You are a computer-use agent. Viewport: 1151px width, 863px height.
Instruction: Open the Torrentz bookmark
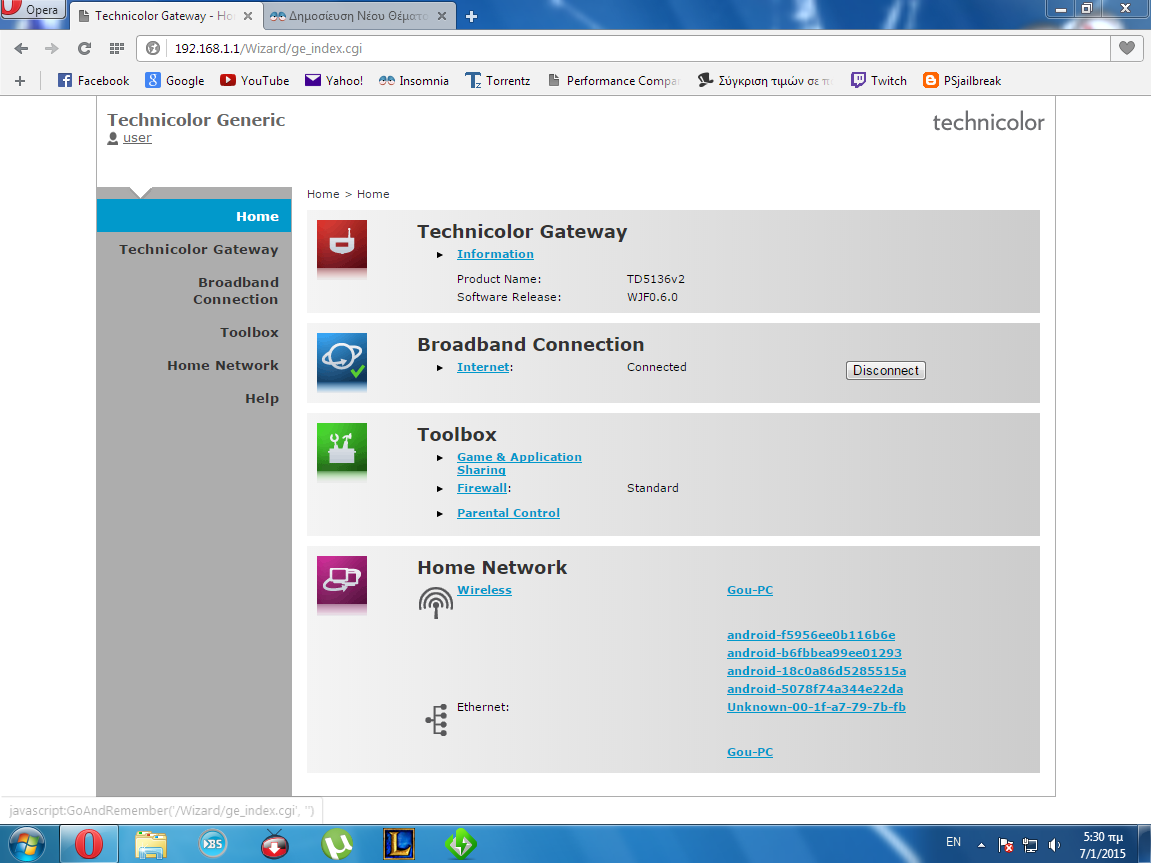tap(498, 81)
